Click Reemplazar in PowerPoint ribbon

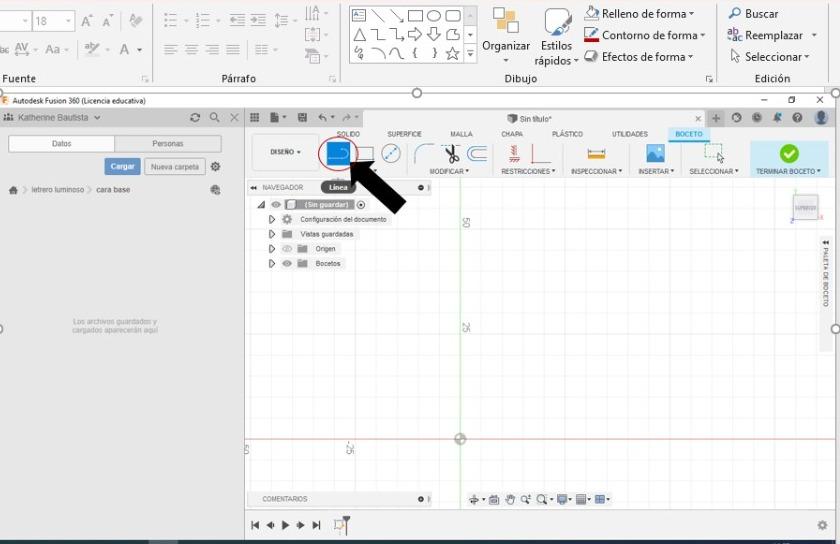tap(772, 35)
